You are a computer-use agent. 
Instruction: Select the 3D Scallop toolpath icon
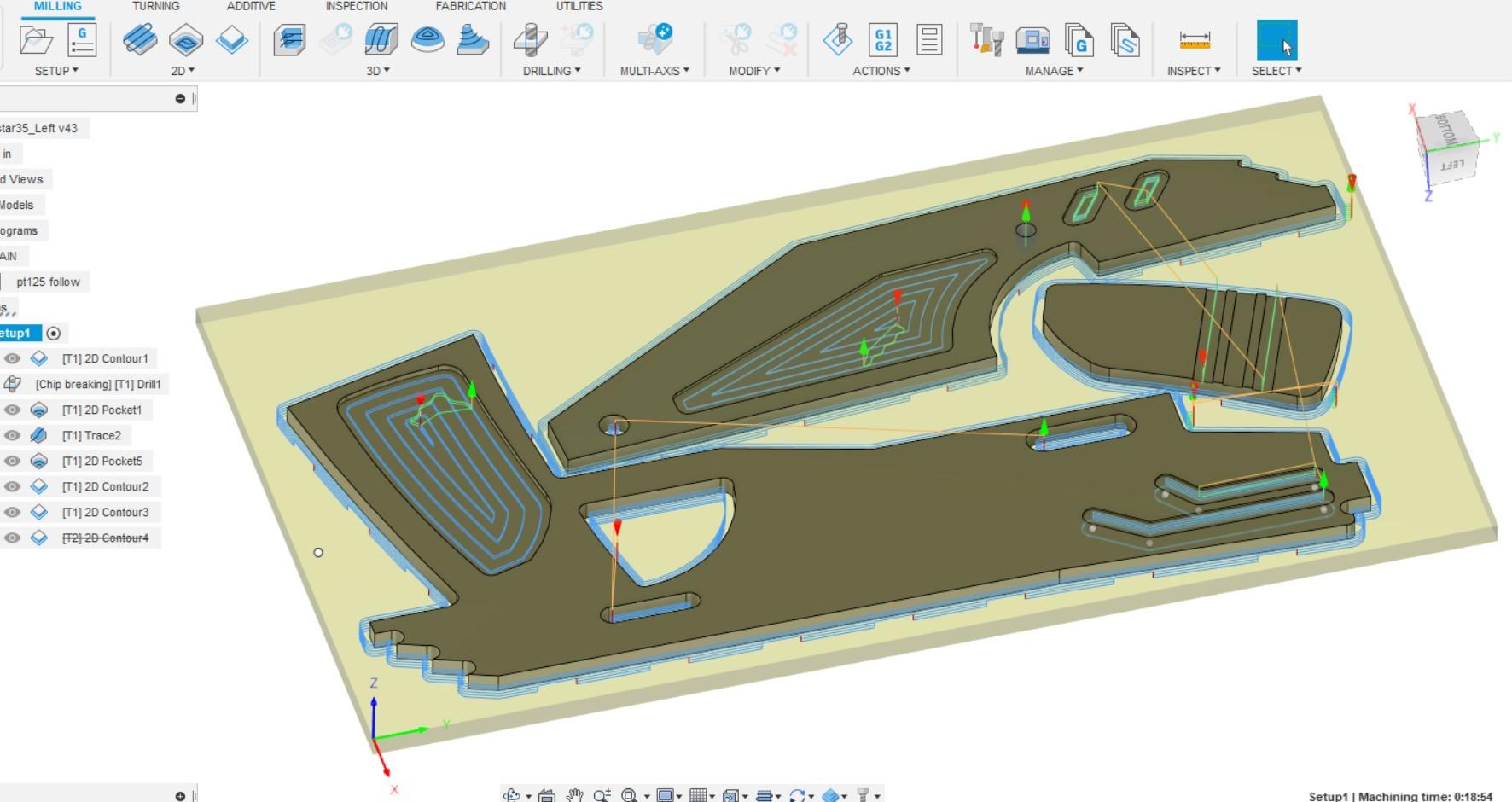427,40
